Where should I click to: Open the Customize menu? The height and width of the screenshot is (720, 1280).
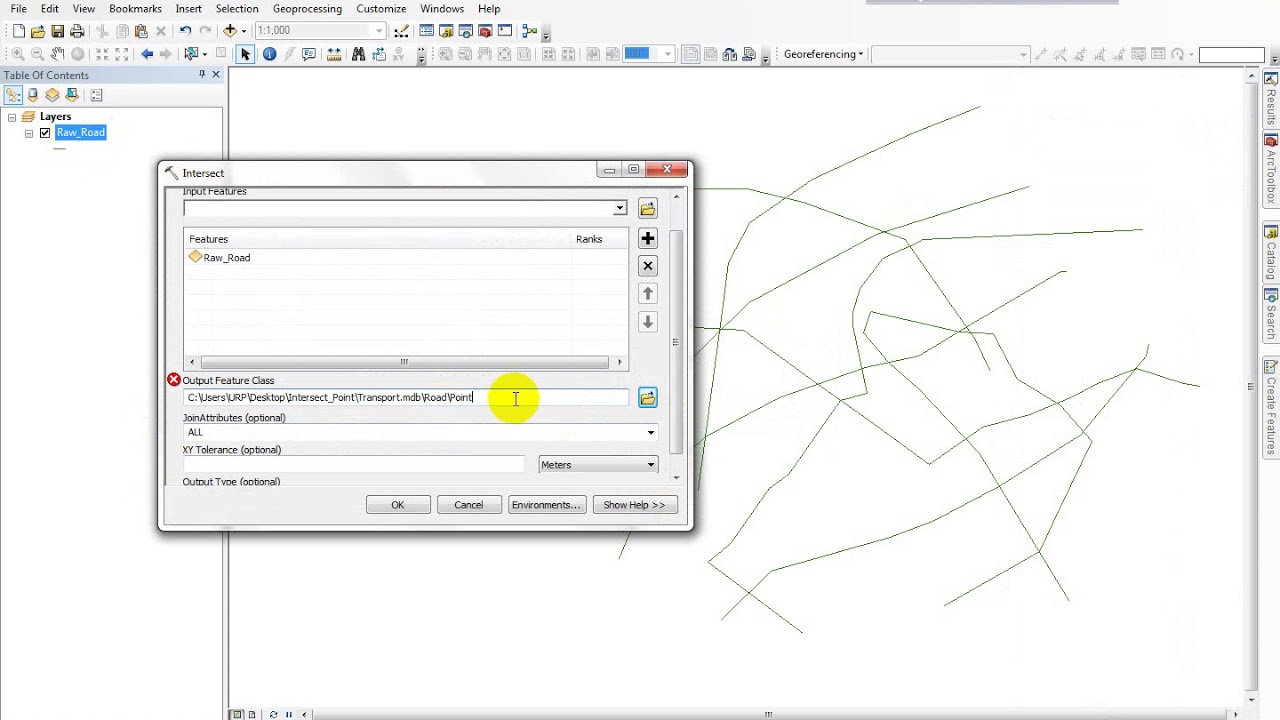click(381, 9)
